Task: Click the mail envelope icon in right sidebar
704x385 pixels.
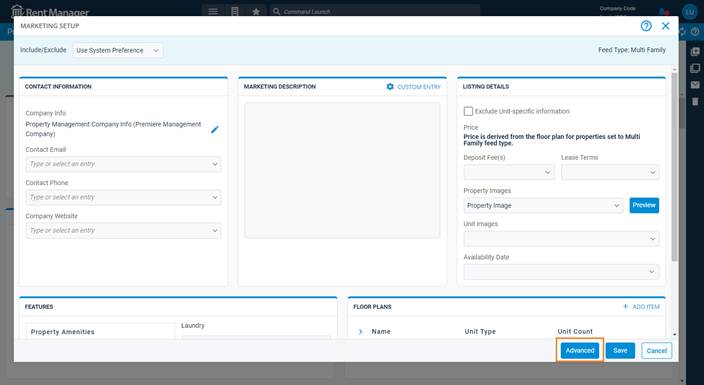Action: 695,85
